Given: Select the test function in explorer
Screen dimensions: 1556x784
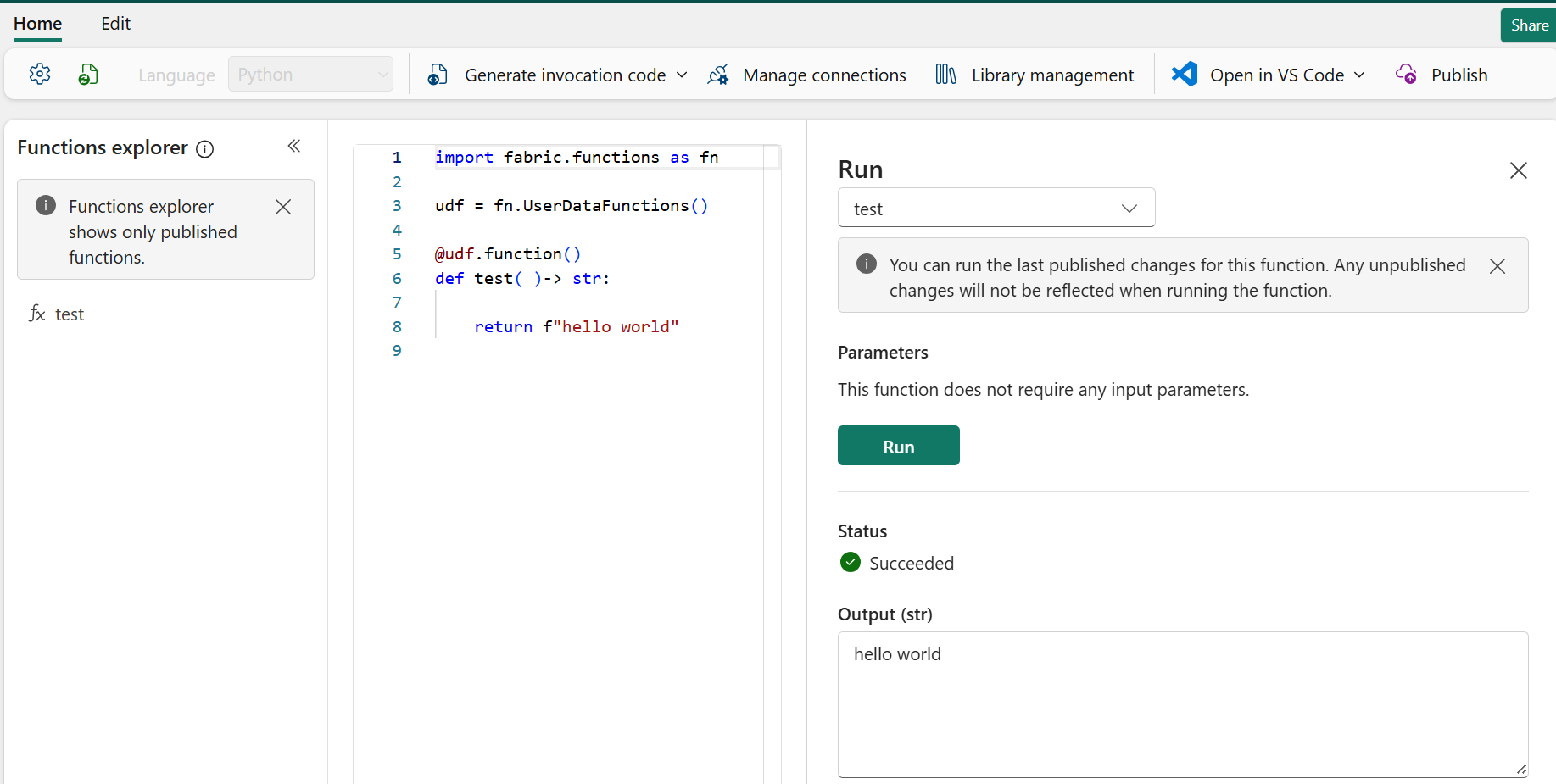Looking at the screenshot, I should pos(69,314).
